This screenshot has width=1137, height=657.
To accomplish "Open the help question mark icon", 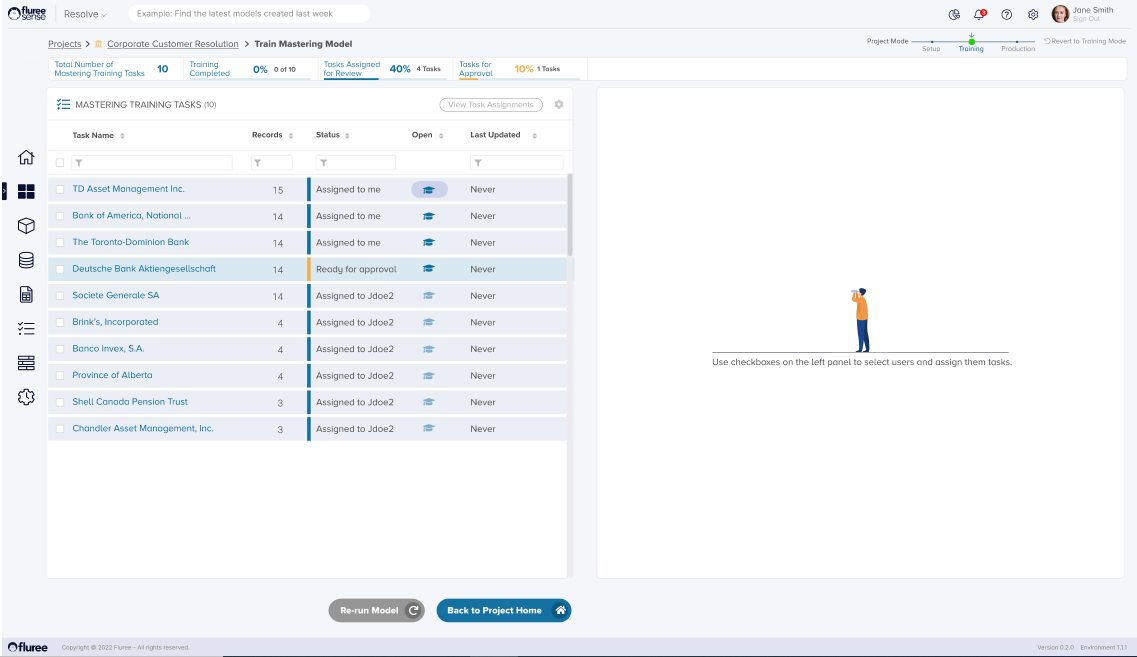I will point(1006,14).
